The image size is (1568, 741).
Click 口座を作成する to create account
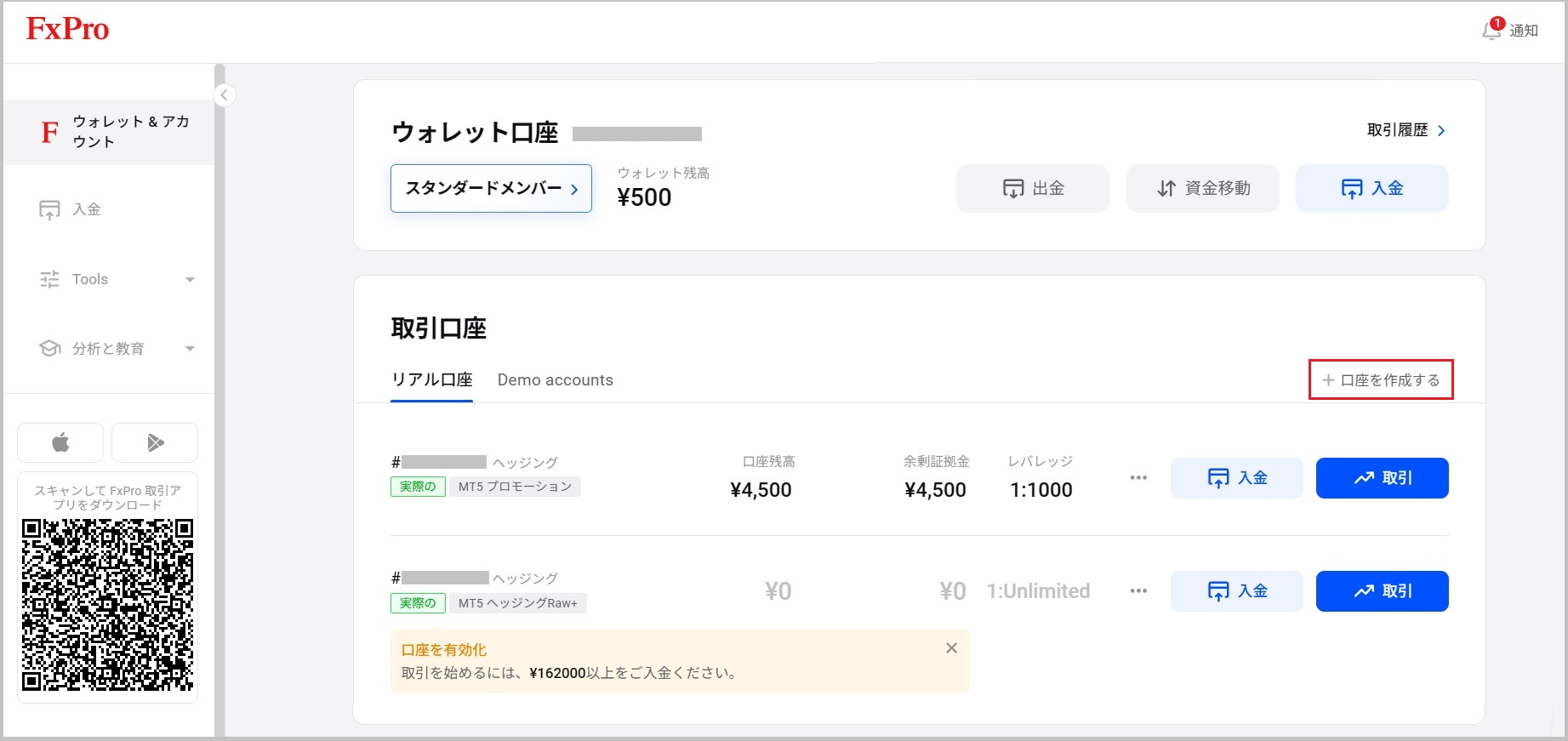[x=1380, y=379]
